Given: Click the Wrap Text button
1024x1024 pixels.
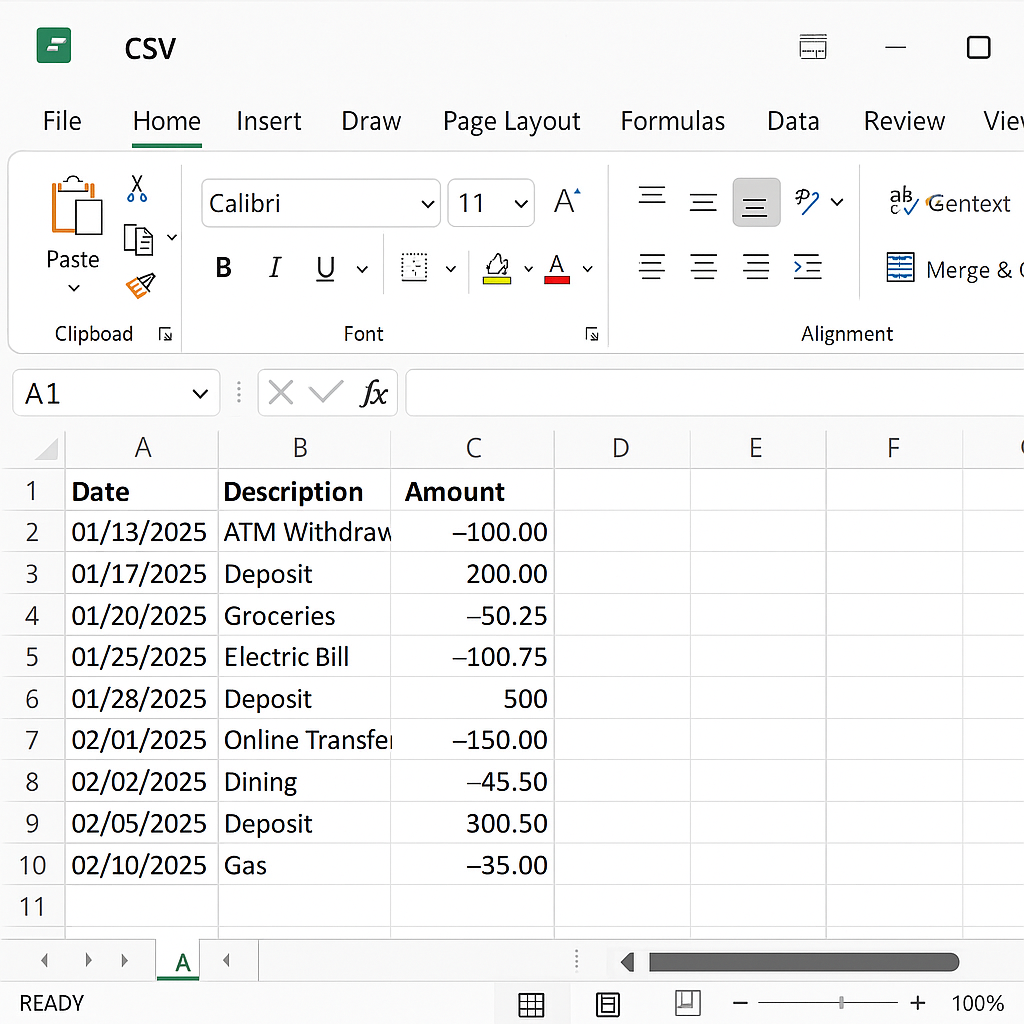Looking at the screenshot, I should [950, 203].
